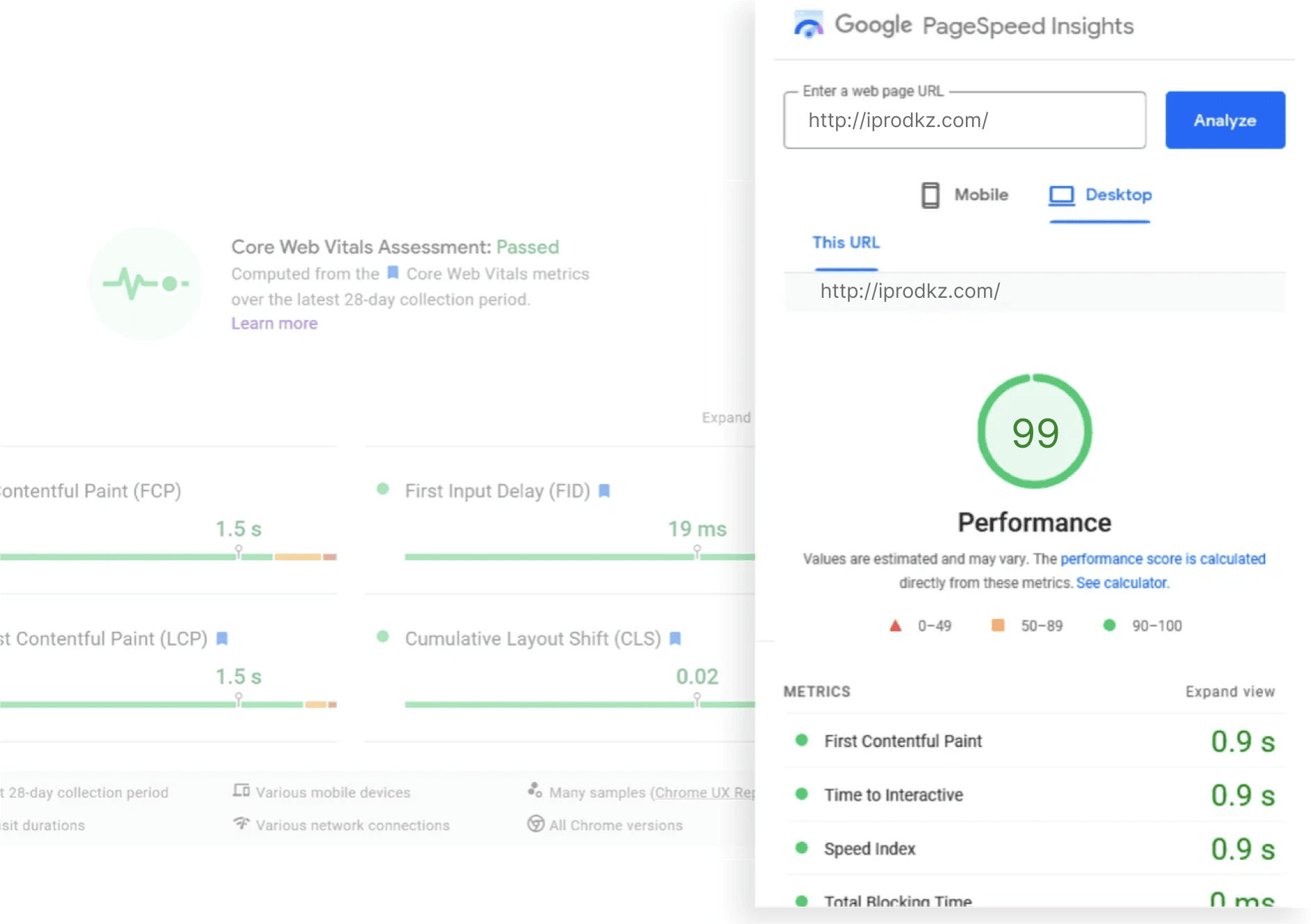Open the Chrome UX Report link
Image resolution: width=1311 pixels, height=924 pixels.
(x=705, y=792)
